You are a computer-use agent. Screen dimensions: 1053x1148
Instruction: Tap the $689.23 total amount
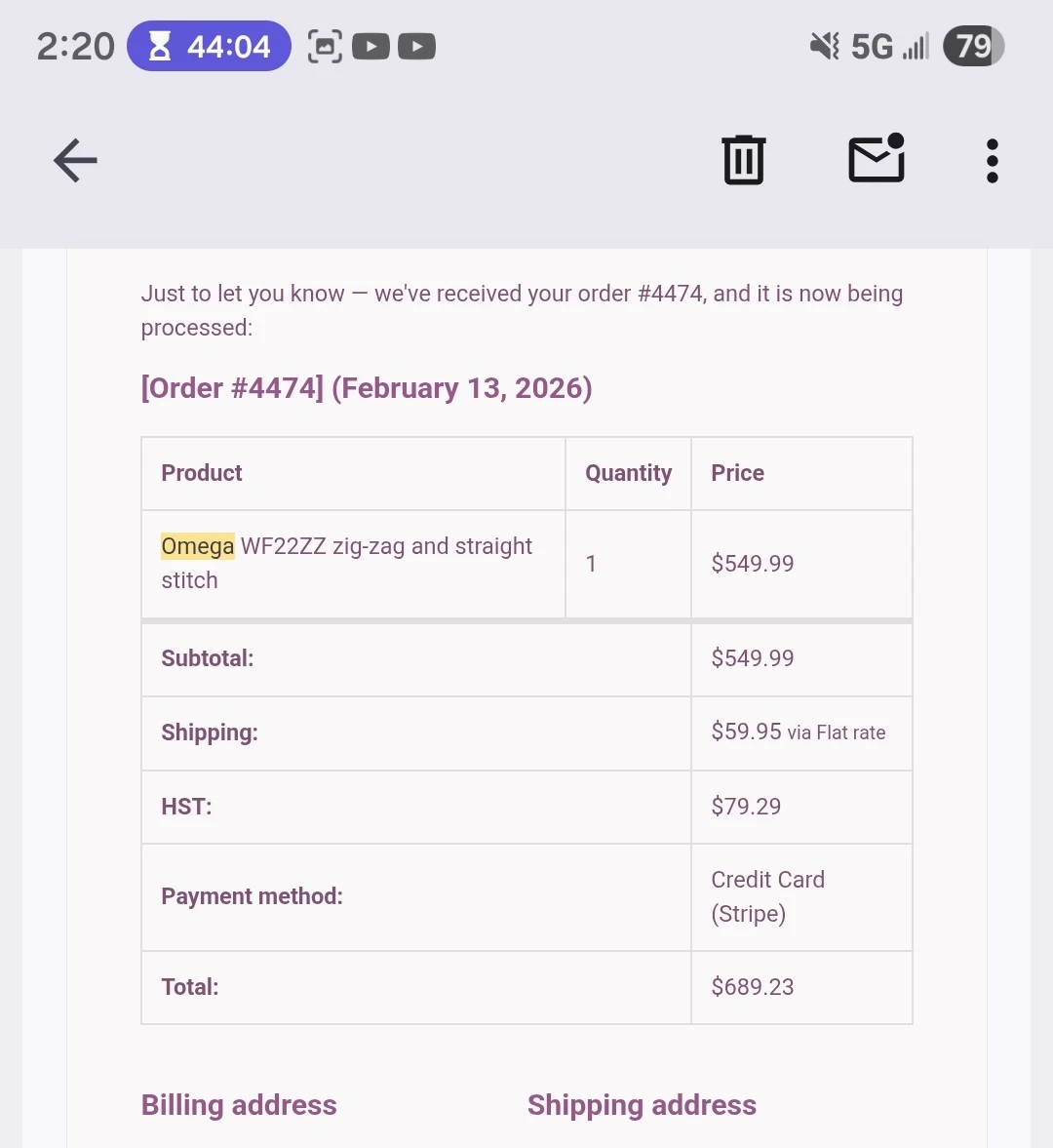(x=753, y=987)
